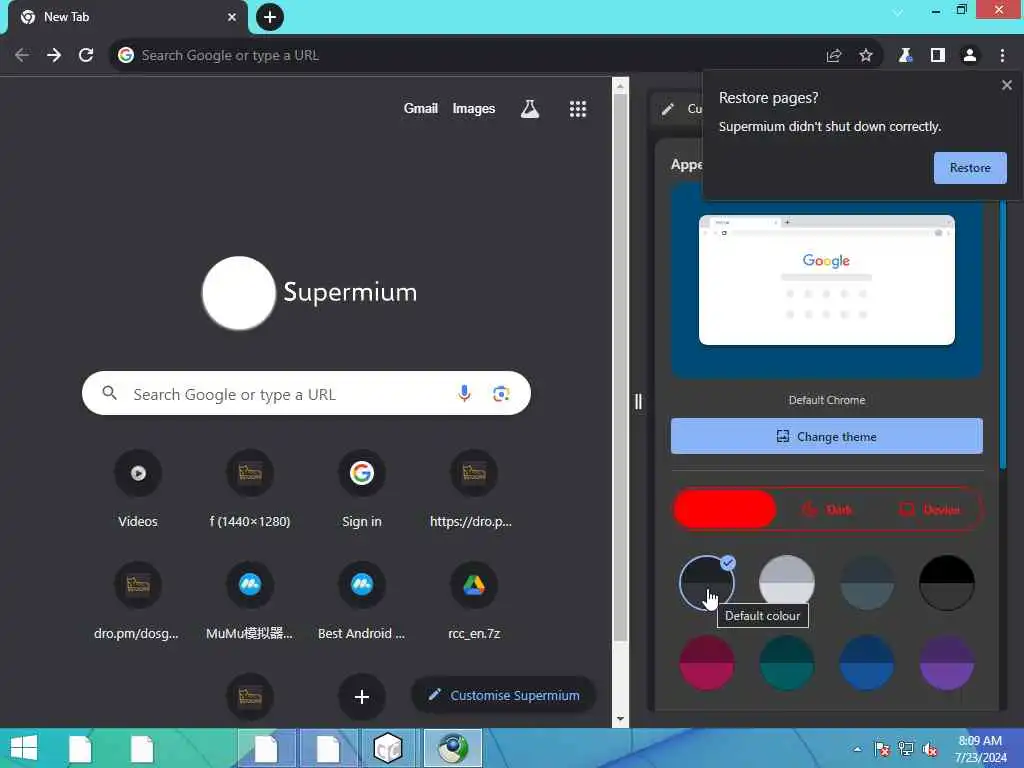This screenshot has height=768, width=1024.
Task: Dismiss the Restore pages popup
Action: coord(1006,85)
